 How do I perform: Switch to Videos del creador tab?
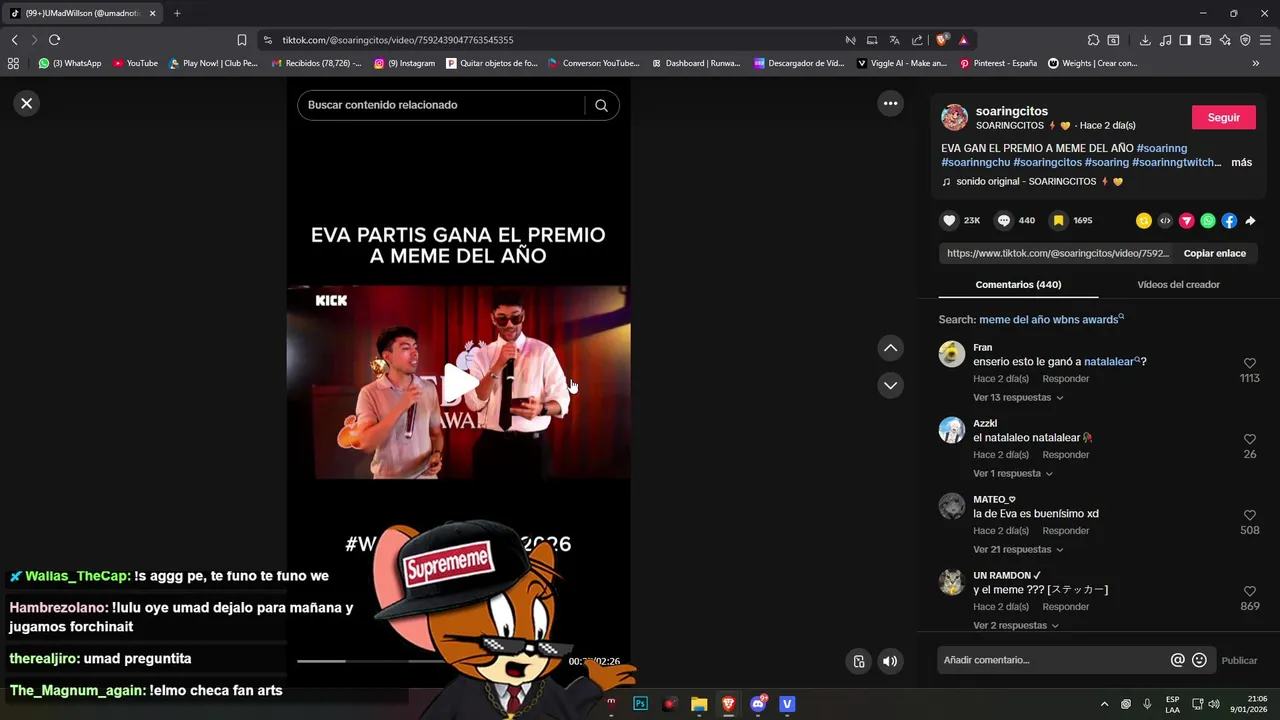[x=1178, y=285]
